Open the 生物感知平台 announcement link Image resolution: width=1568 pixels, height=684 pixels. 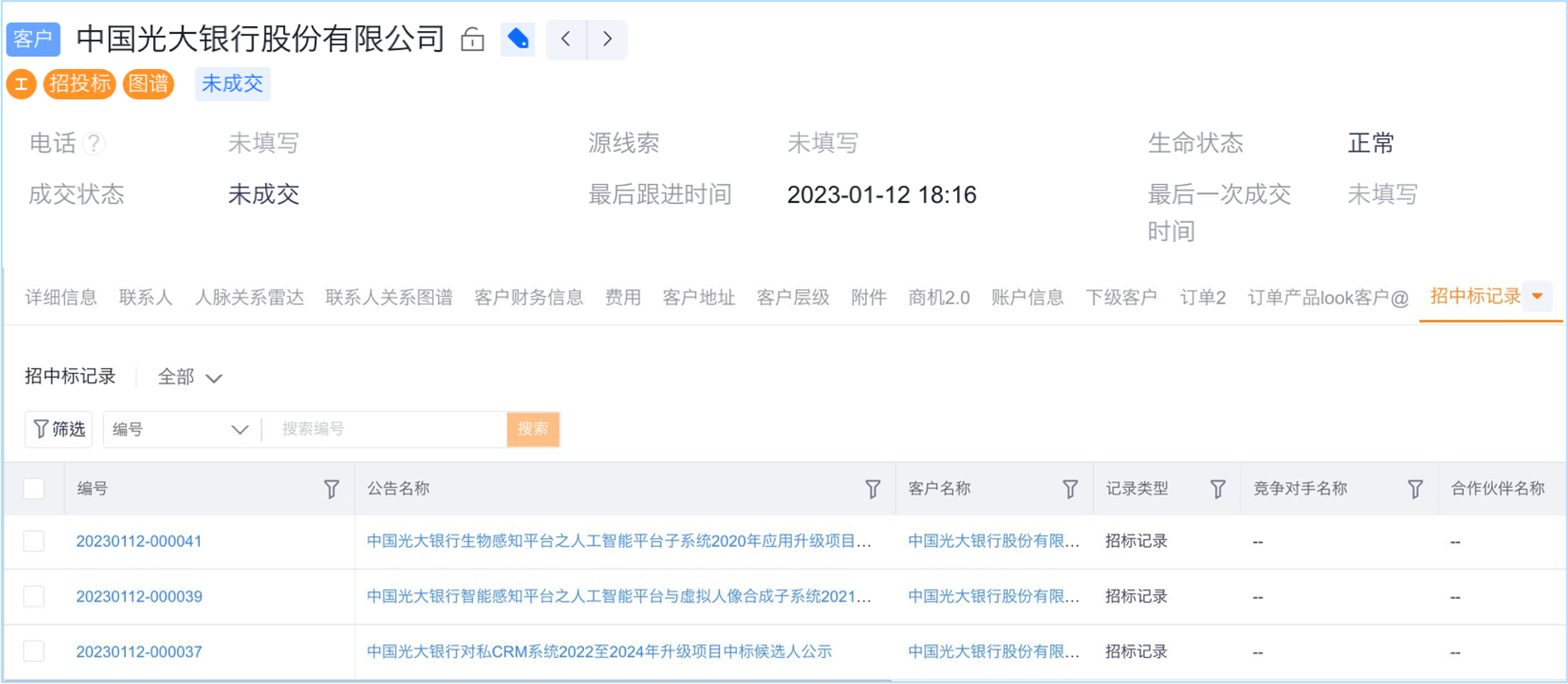[619, 541]
